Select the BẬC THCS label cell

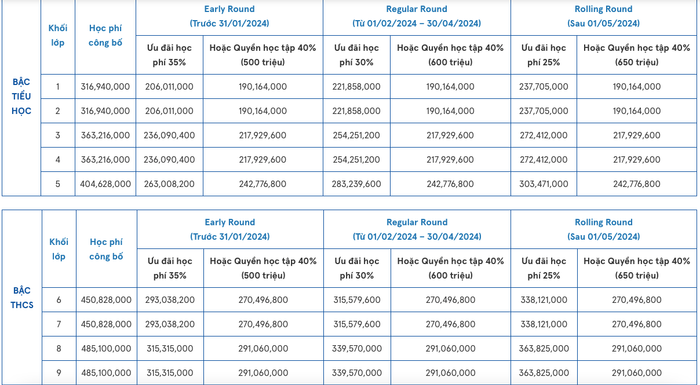click(22, 298)
